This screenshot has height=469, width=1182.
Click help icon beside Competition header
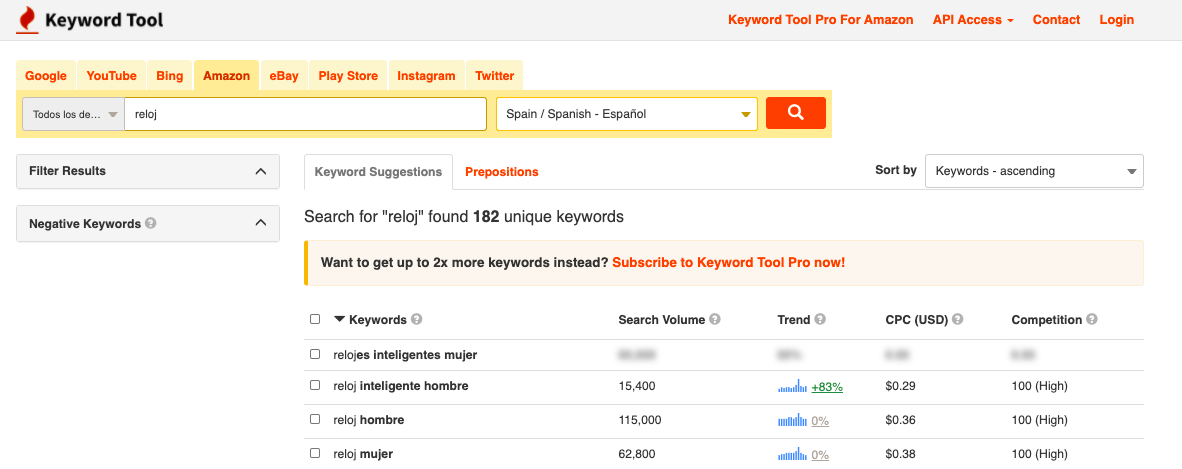tap(1092, 320)
